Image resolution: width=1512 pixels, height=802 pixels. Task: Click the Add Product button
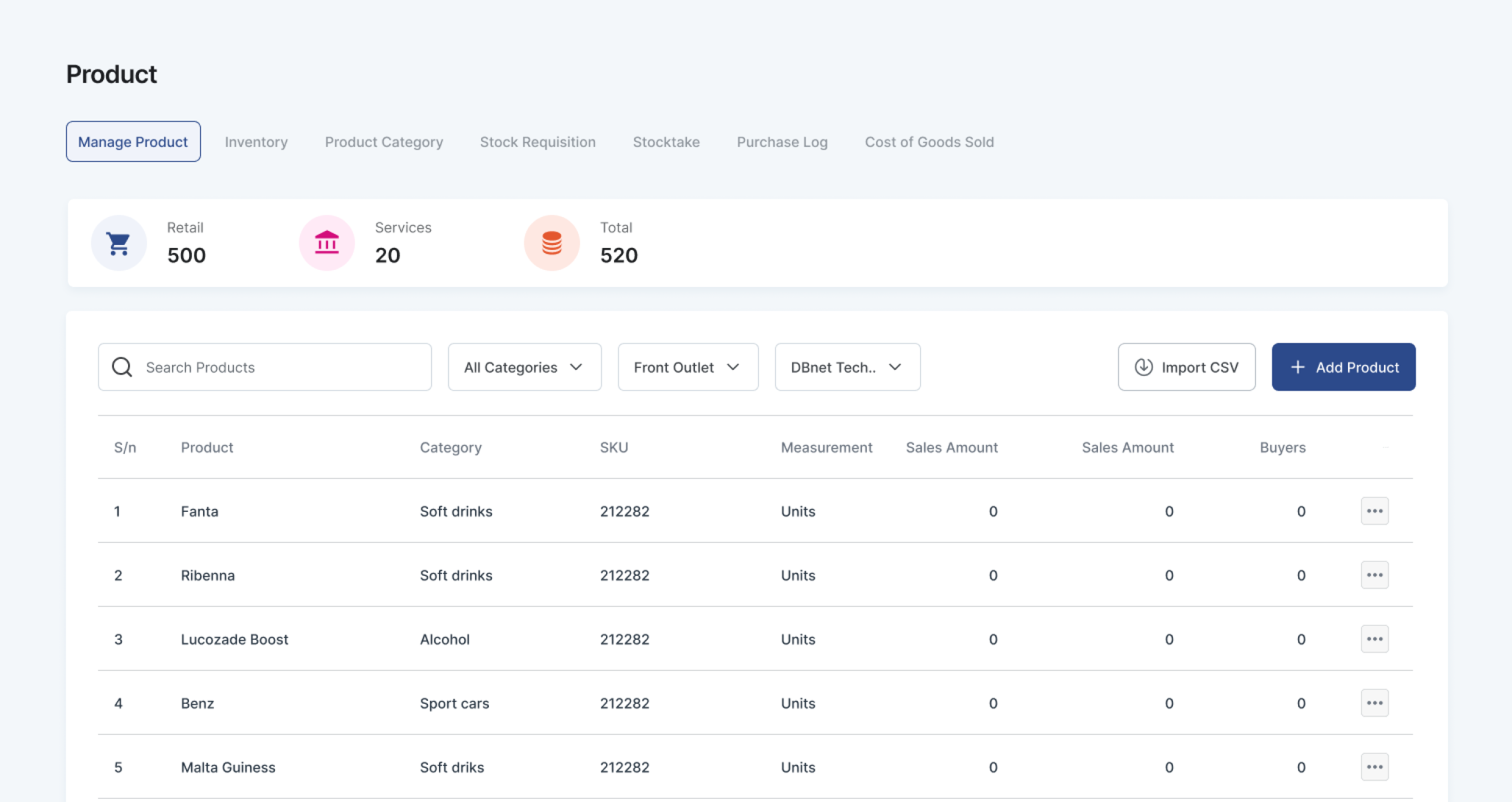(x=1343, y=367)
